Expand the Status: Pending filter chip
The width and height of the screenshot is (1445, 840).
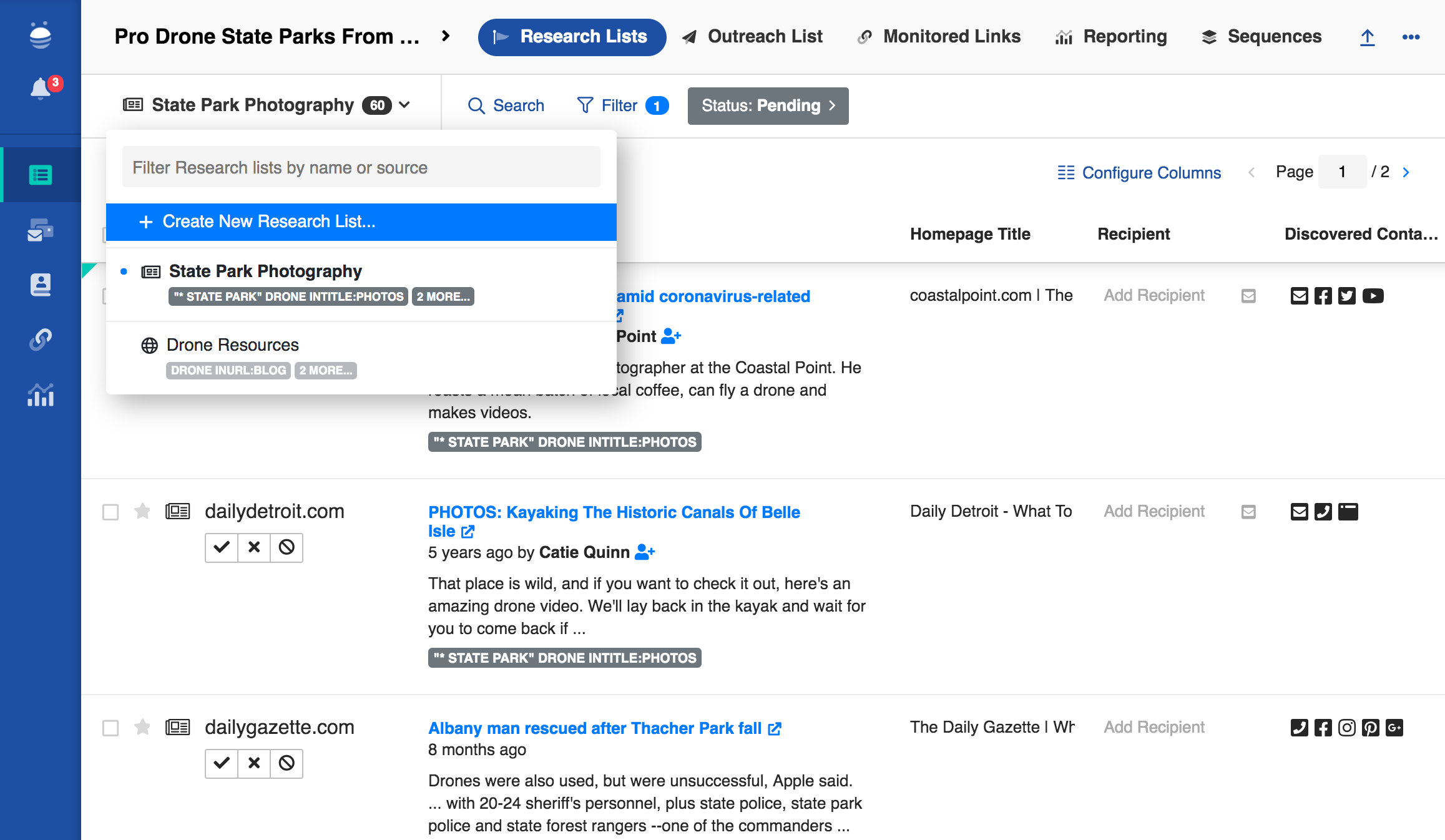768,106
